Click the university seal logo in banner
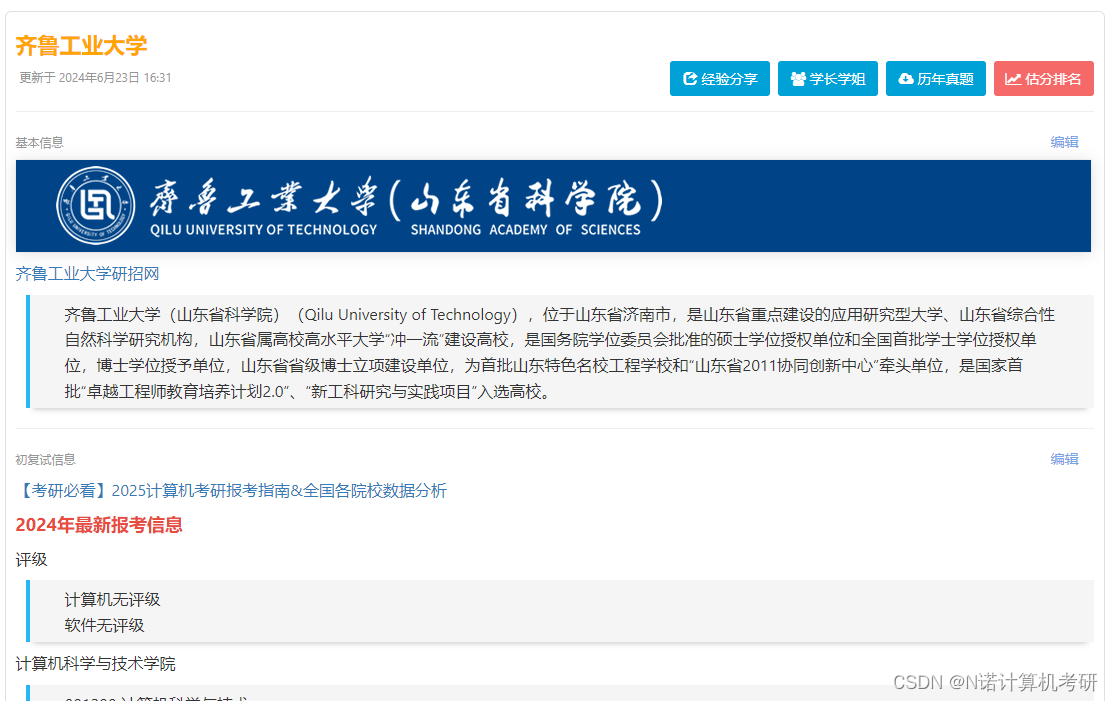 [96, 206]
